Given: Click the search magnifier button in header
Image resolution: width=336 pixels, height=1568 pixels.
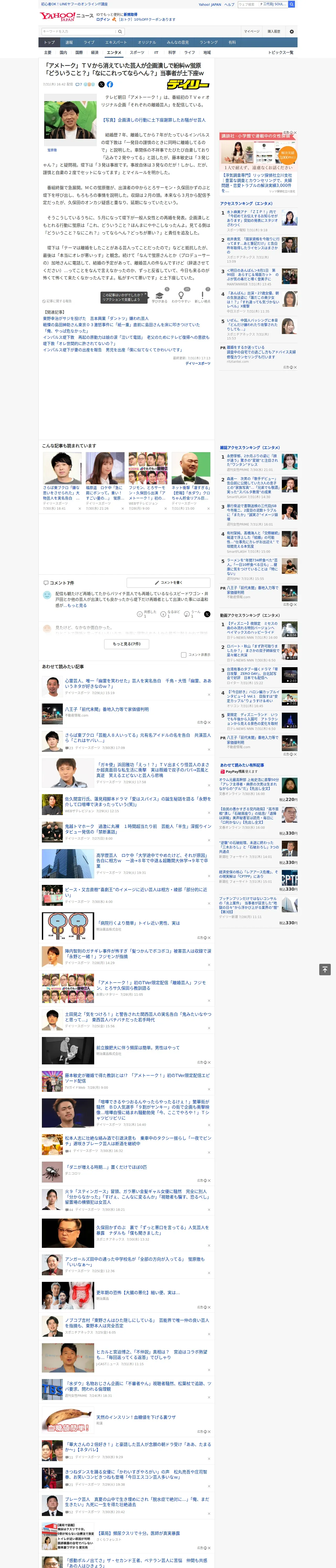Looking at the screenshot, I should (x=120, y=31).
